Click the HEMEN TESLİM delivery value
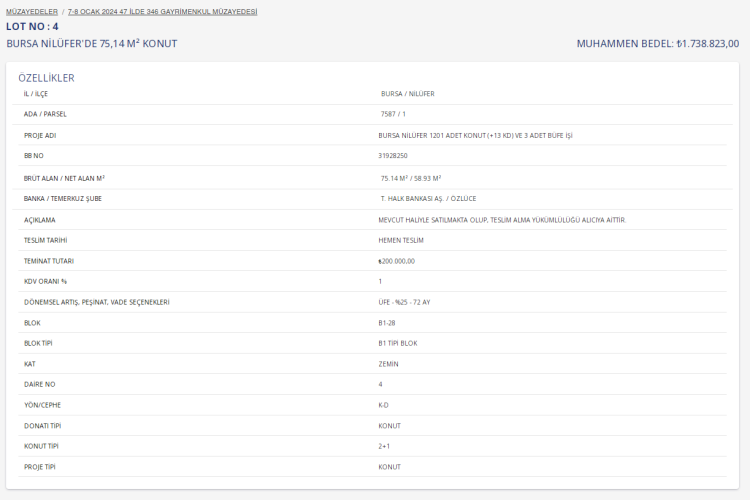This screenshot has width=750, height=500. [401, 240]
